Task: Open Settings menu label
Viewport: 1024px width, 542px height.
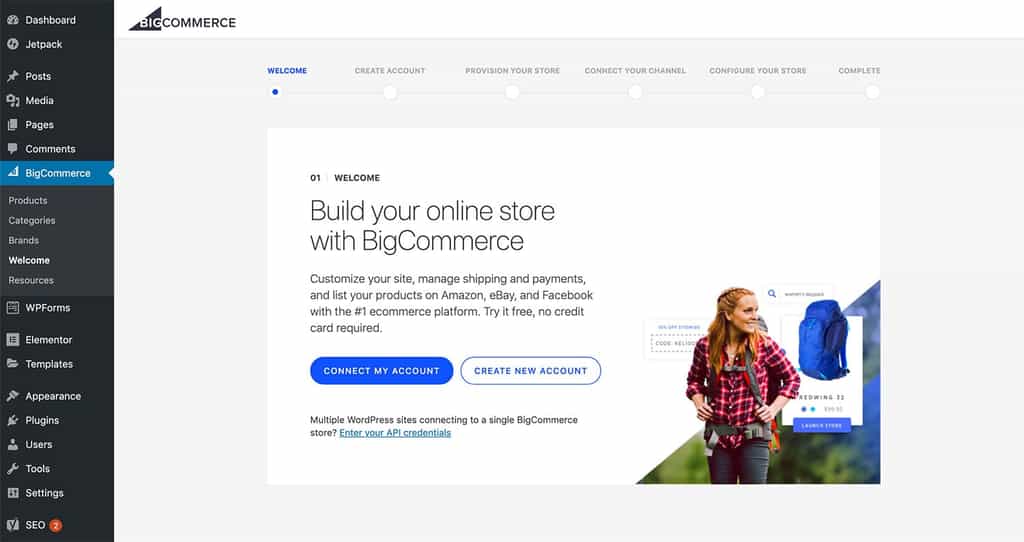Action: click(x=44, y=493)
